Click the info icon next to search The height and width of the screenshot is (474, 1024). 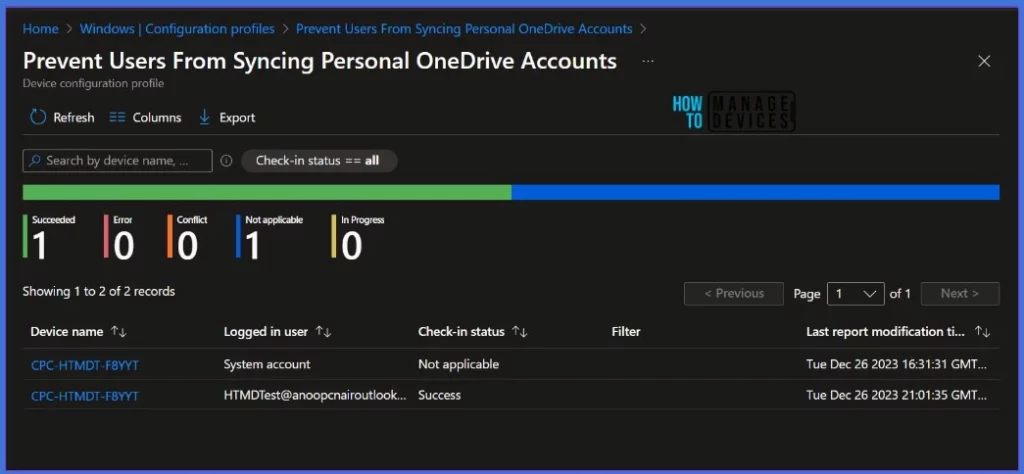point(226,161)
